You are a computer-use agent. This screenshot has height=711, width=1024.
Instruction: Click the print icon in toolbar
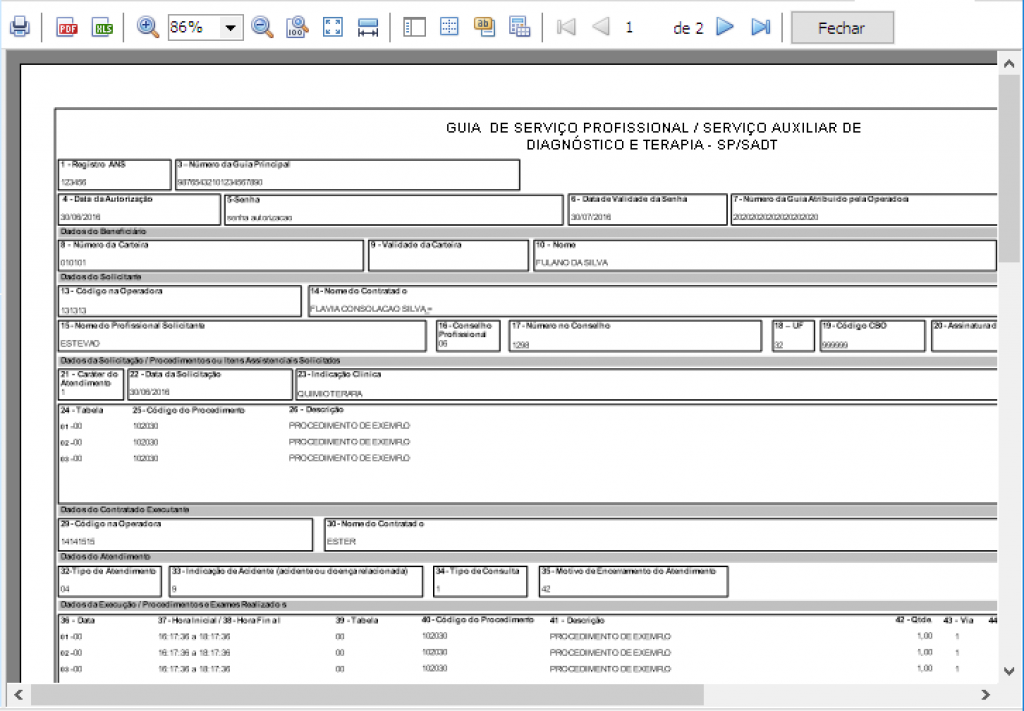(20, 28)
